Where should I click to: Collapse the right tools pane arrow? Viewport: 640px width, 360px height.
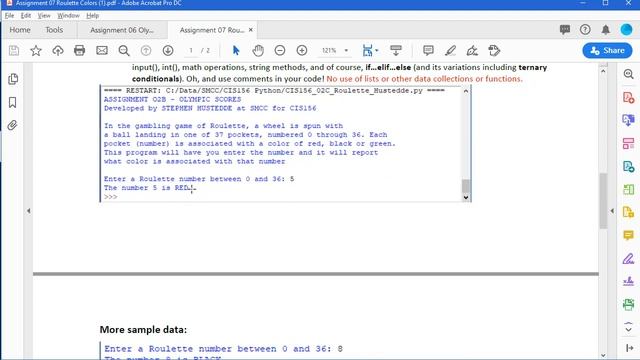(x=612, y=211)
